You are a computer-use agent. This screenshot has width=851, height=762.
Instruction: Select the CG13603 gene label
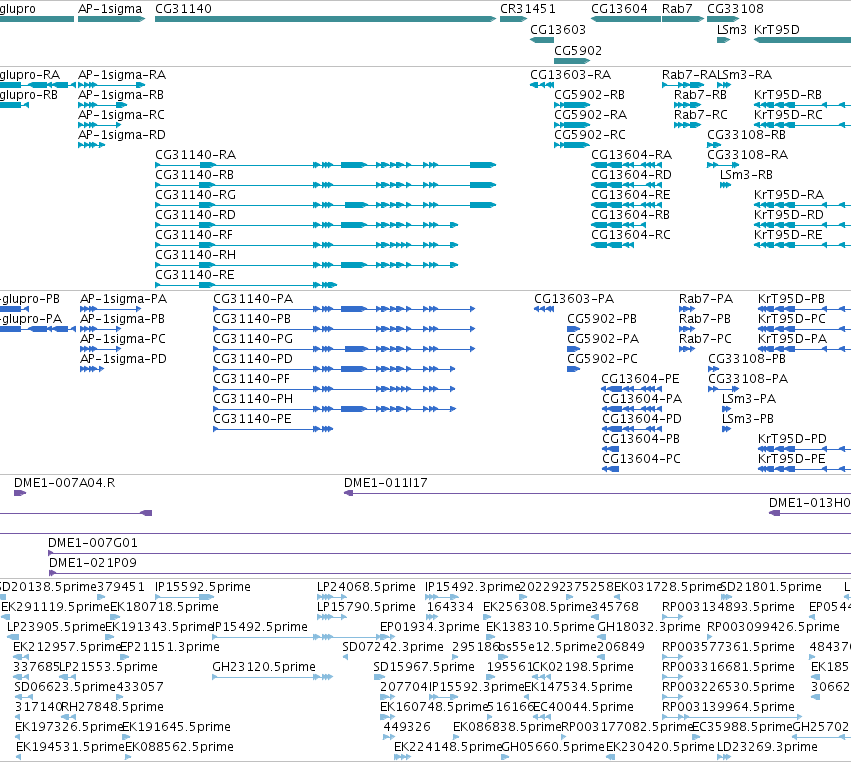point(558,29)
